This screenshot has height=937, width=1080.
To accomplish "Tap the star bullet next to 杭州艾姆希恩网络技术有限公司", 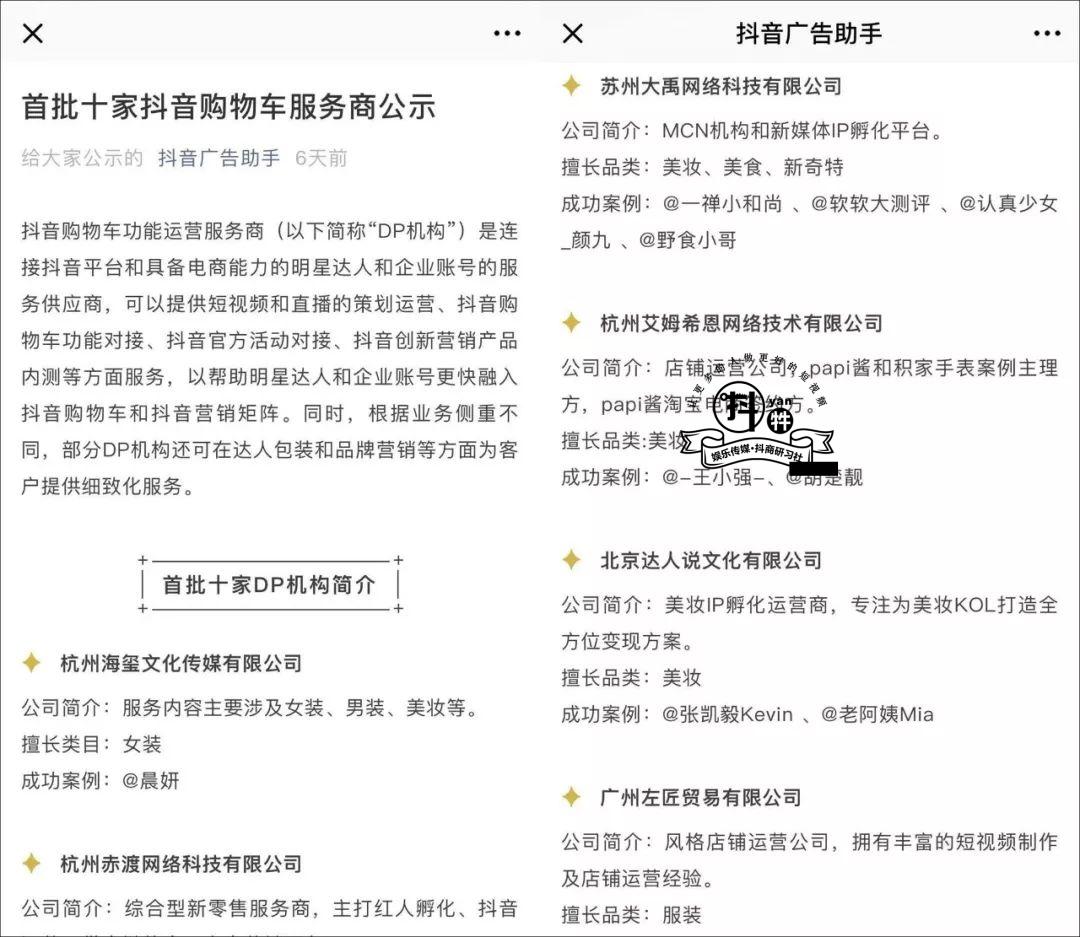I will pyautogui.click(x=571, y=323).
